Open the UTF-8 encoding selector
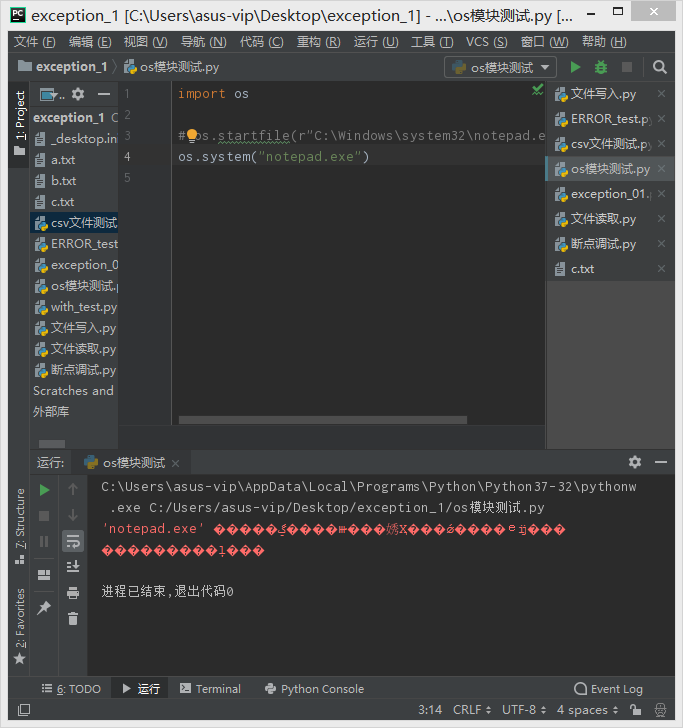Image resolution: width=683 pixels, height=728 pixels. [524, 710]
